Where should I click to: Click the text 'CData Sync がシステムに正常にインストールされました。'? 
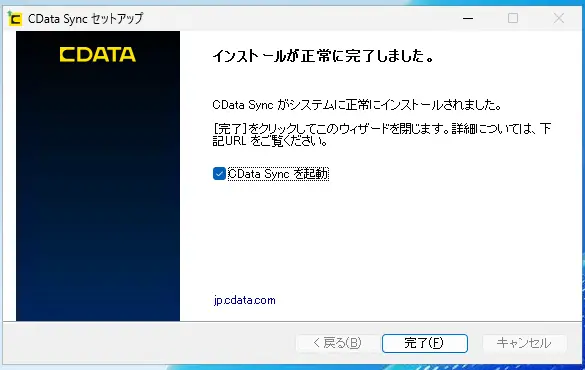click(357, 105)
